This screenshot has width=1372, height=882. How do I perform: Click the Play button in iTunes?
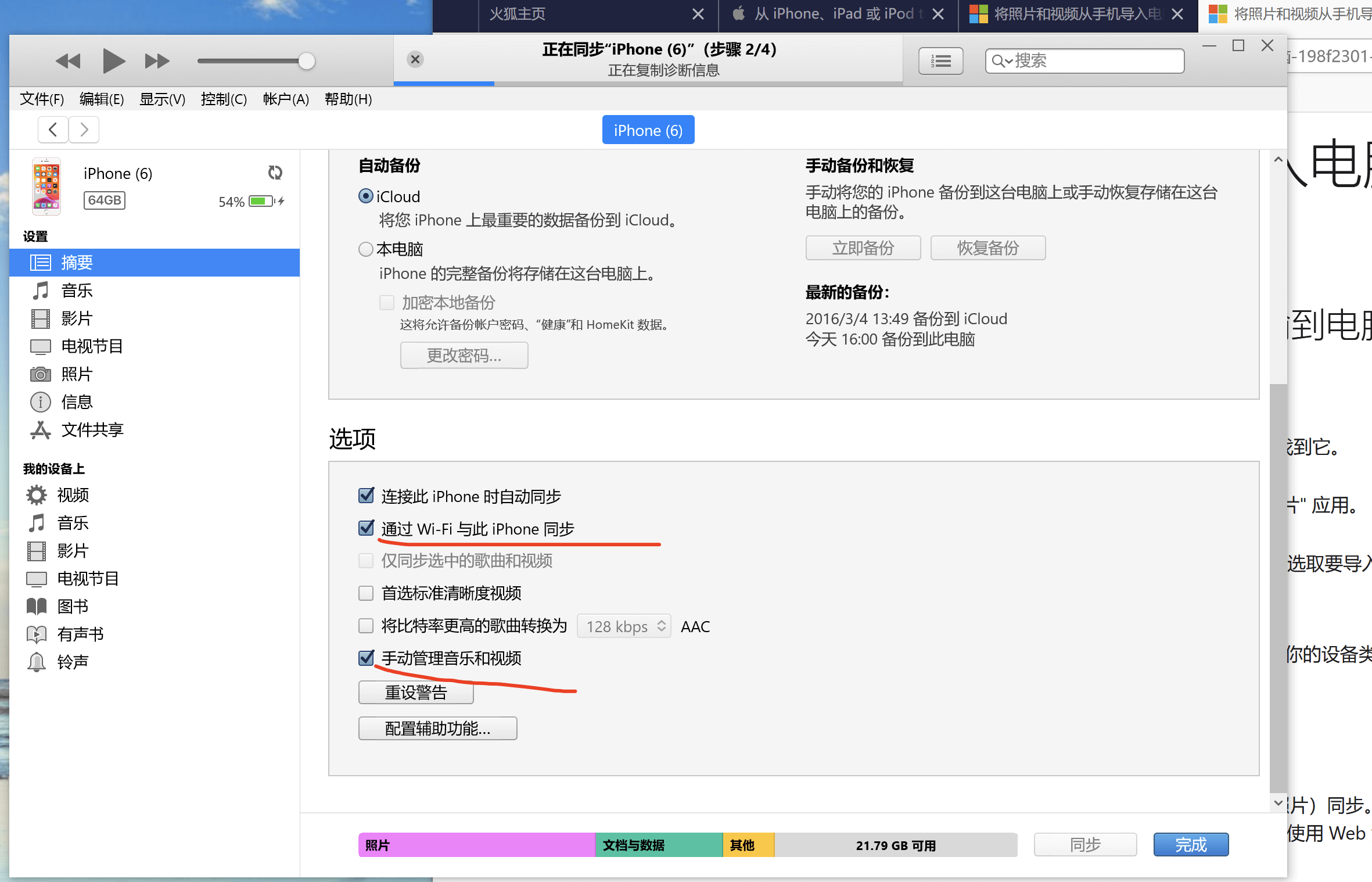pyautogui.click(x=113, y=61)
